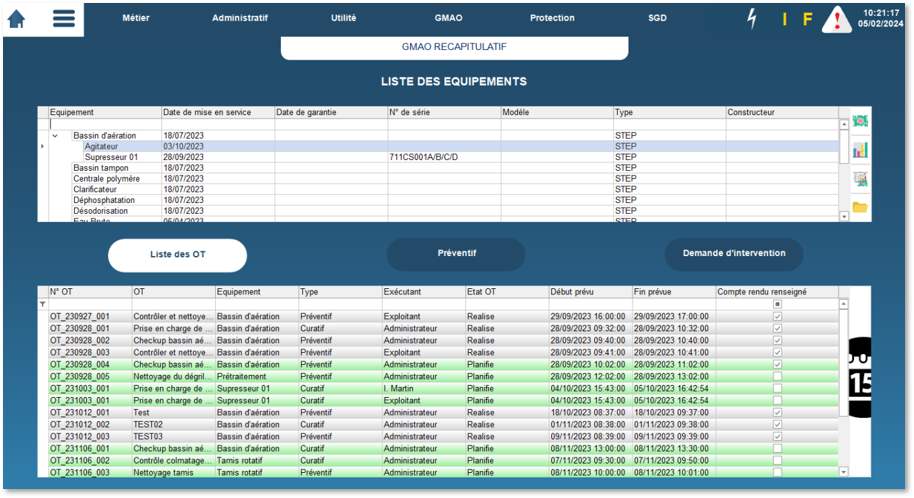The width and height of the screenshot is (914, 498).
Task: Check report box for OT_231106_001
Action: point(777,448)
